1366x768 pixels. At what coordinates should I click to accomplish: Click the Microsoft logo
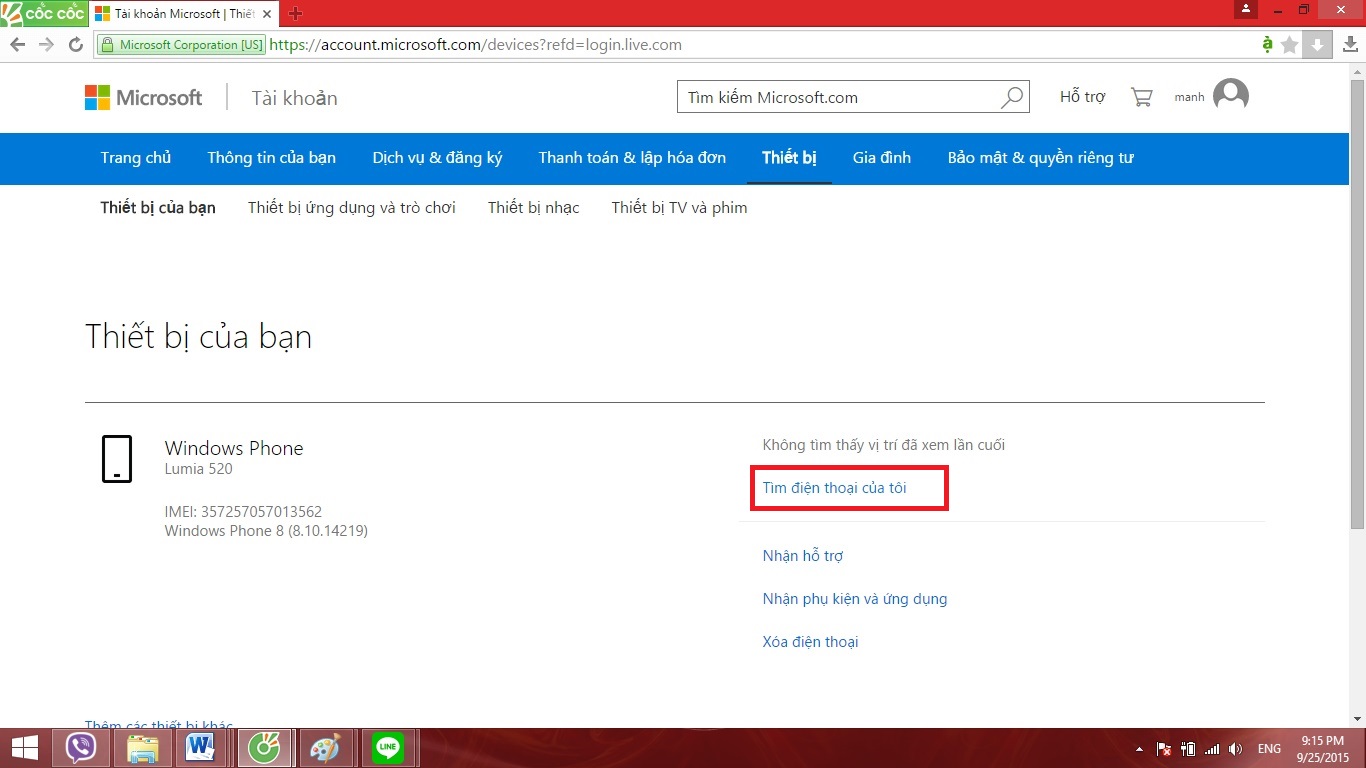tap(143, 97)
